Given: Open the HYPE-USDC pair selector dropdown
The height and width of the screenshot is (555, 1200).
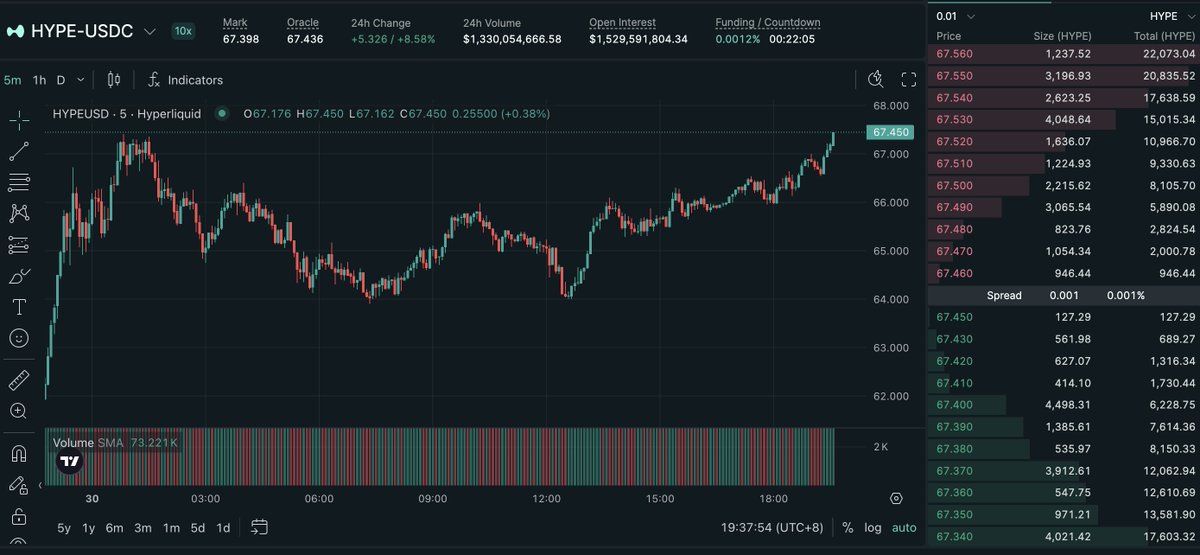Looking at the screenshot, I should tap(150, 31).
